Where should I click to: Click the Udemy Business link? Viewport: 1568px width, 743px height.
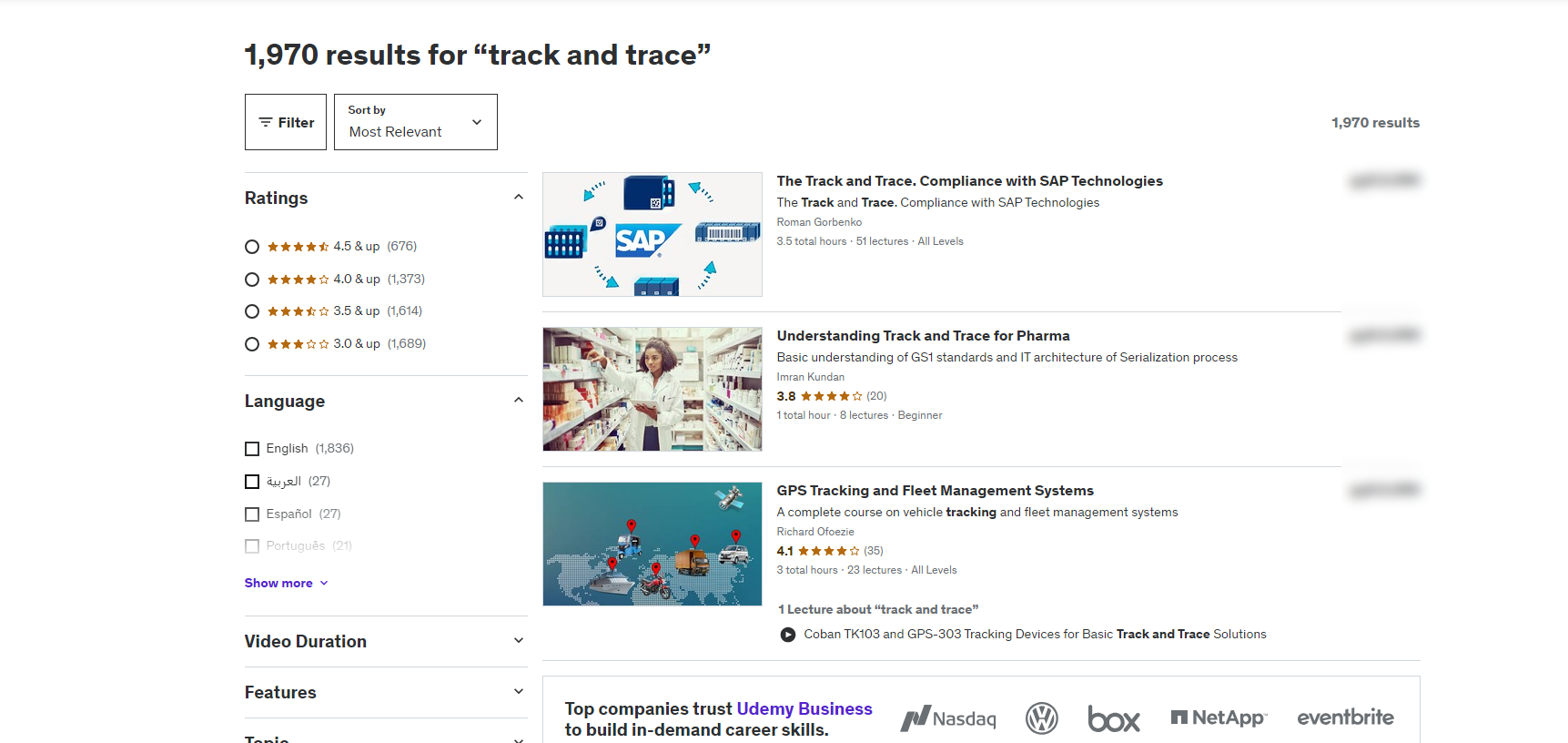804,708
